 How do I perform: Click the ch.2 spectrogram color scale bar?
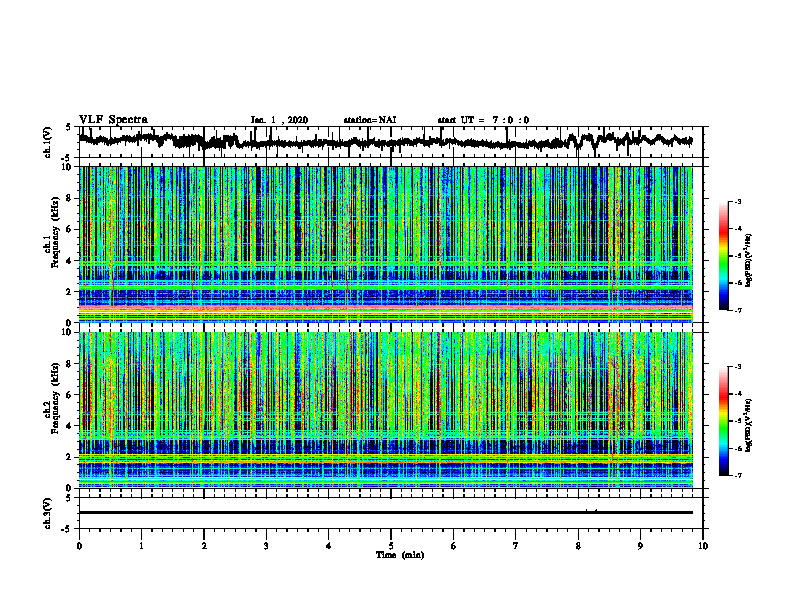coord(724,421)
